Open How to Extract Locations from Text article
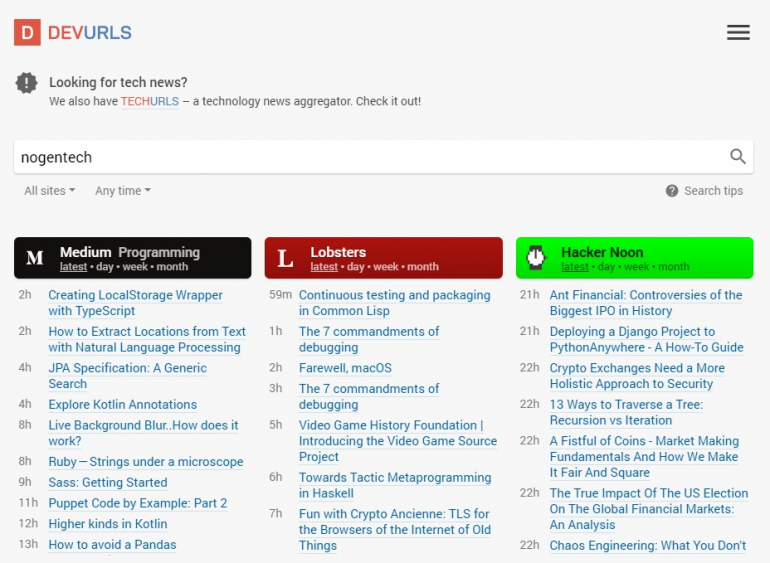Image resolution: width=770 pixels, height=563 pixels. 147,339
